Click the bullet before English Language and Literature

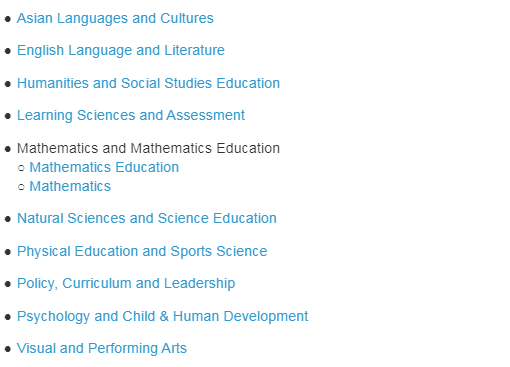coord(8,51)
